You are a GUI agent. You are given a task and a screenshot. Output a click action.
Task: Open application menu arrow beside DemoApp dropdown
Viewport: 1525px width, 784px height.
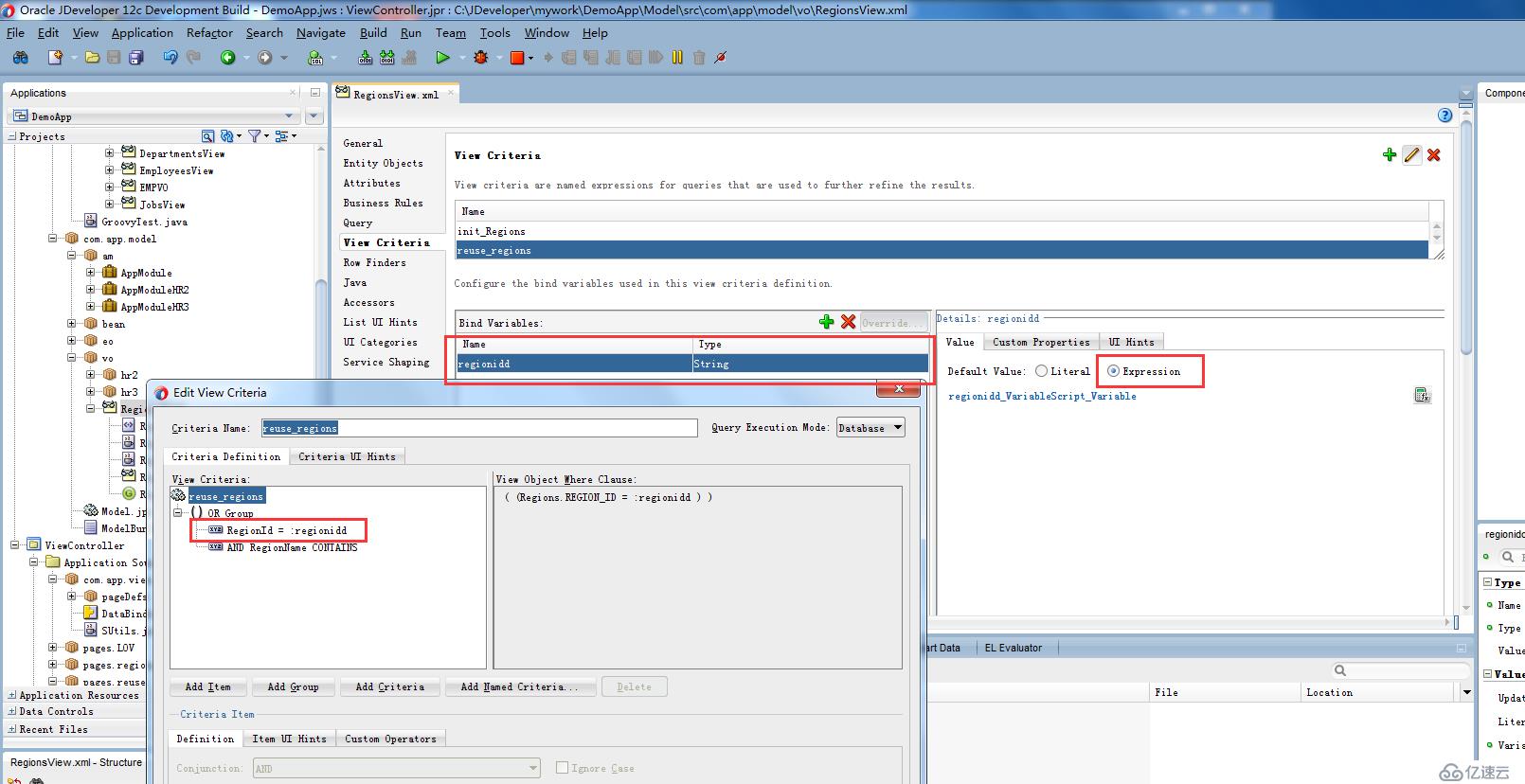coord(314,116)
